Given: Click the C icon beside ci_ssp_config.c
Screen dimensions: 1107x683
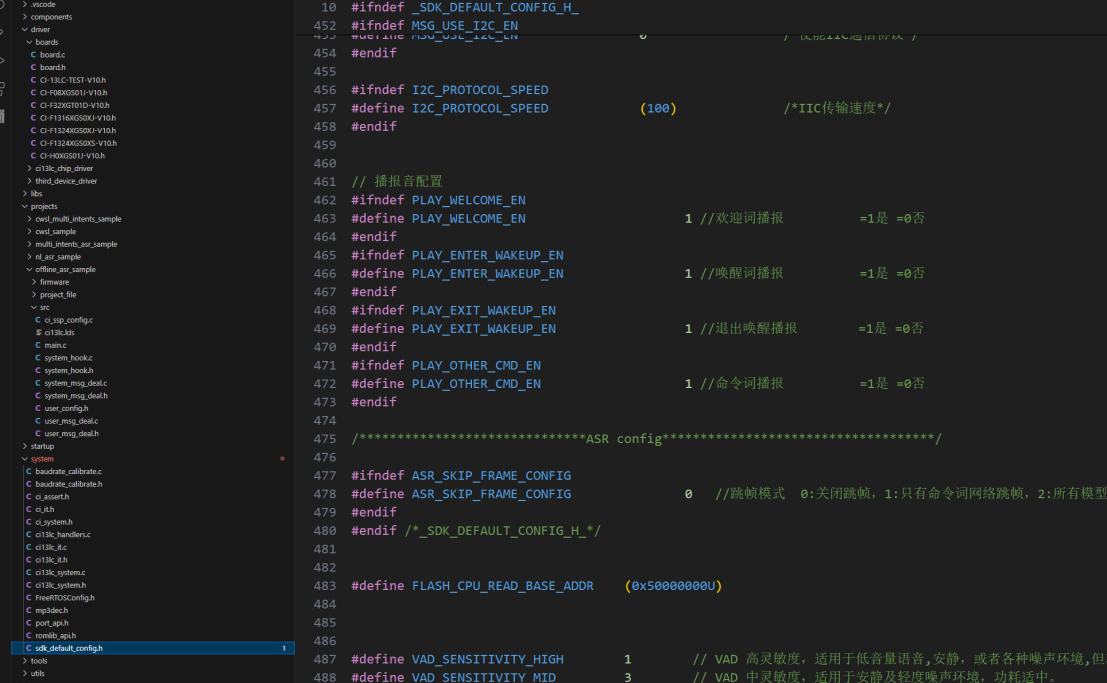Looking at the screenshot, I should pyautogui.click(x=38, y=320).
